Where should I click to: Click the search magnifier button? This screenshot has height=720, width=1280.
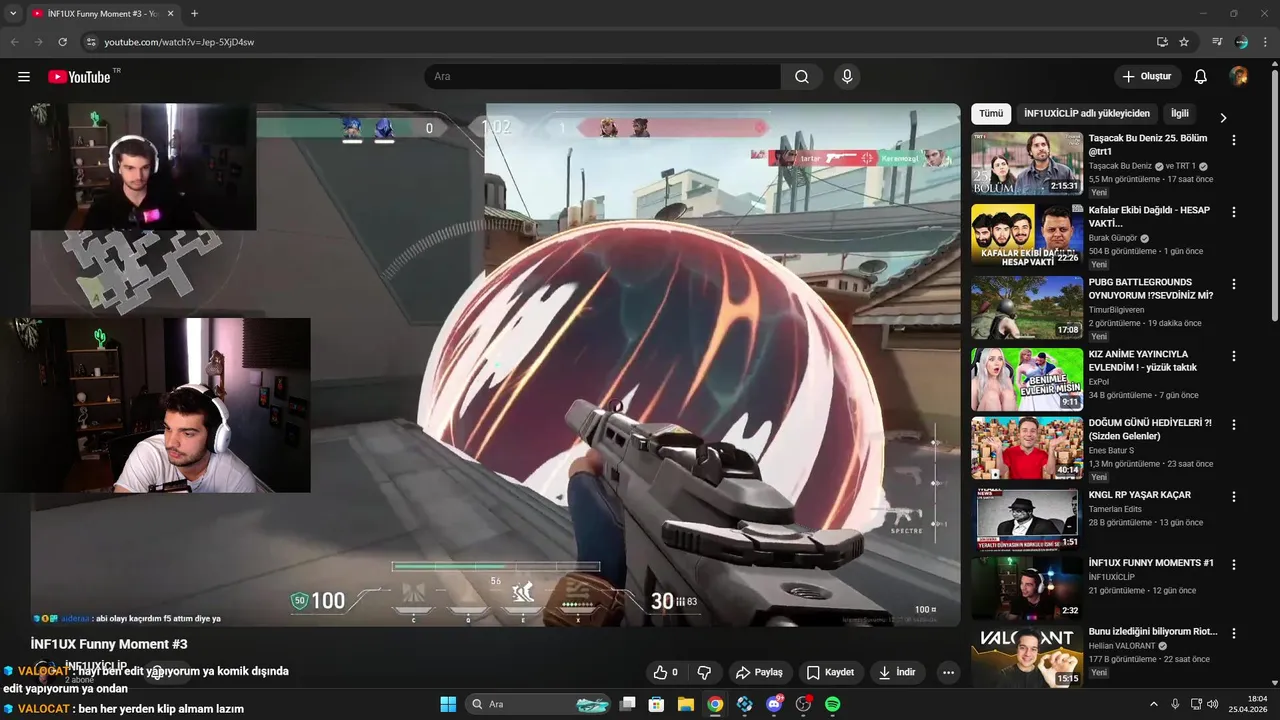pos(802,77)
